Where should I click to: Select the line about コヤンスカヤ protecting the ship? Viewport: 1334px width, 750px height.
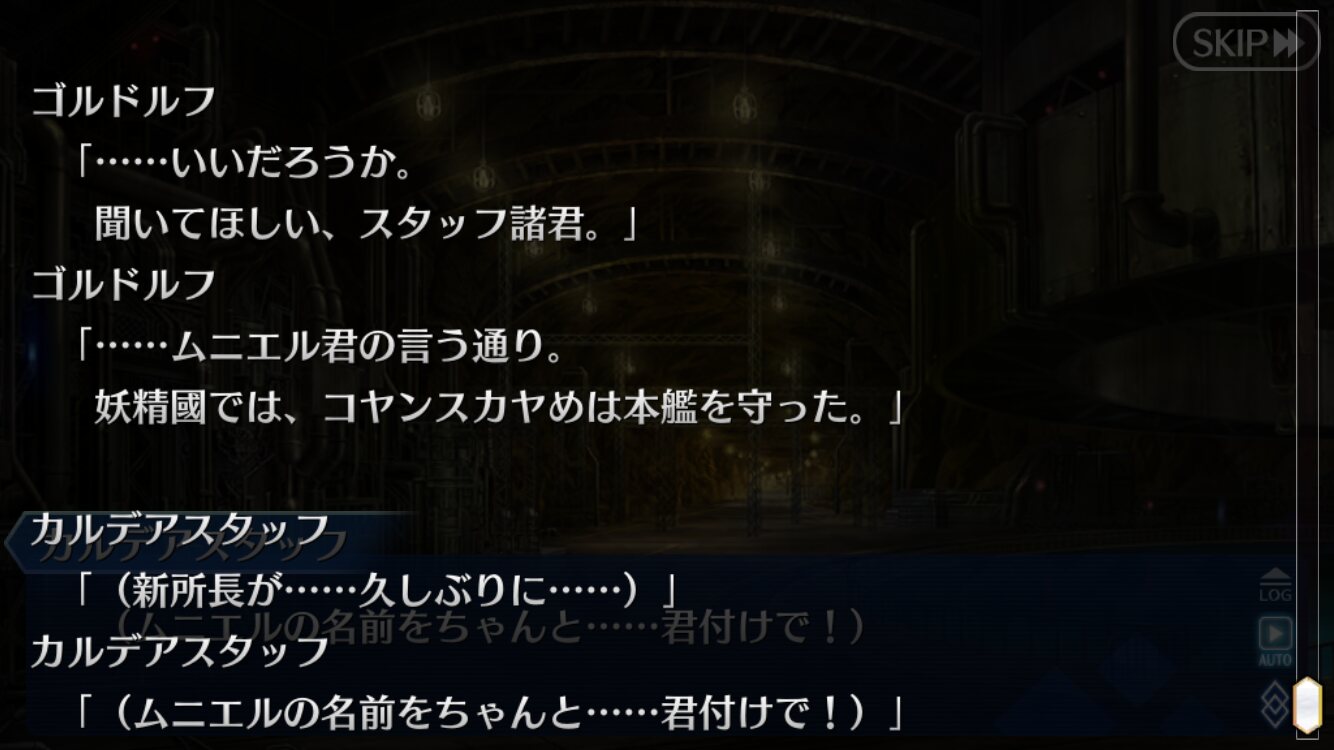tap(499, 407)
